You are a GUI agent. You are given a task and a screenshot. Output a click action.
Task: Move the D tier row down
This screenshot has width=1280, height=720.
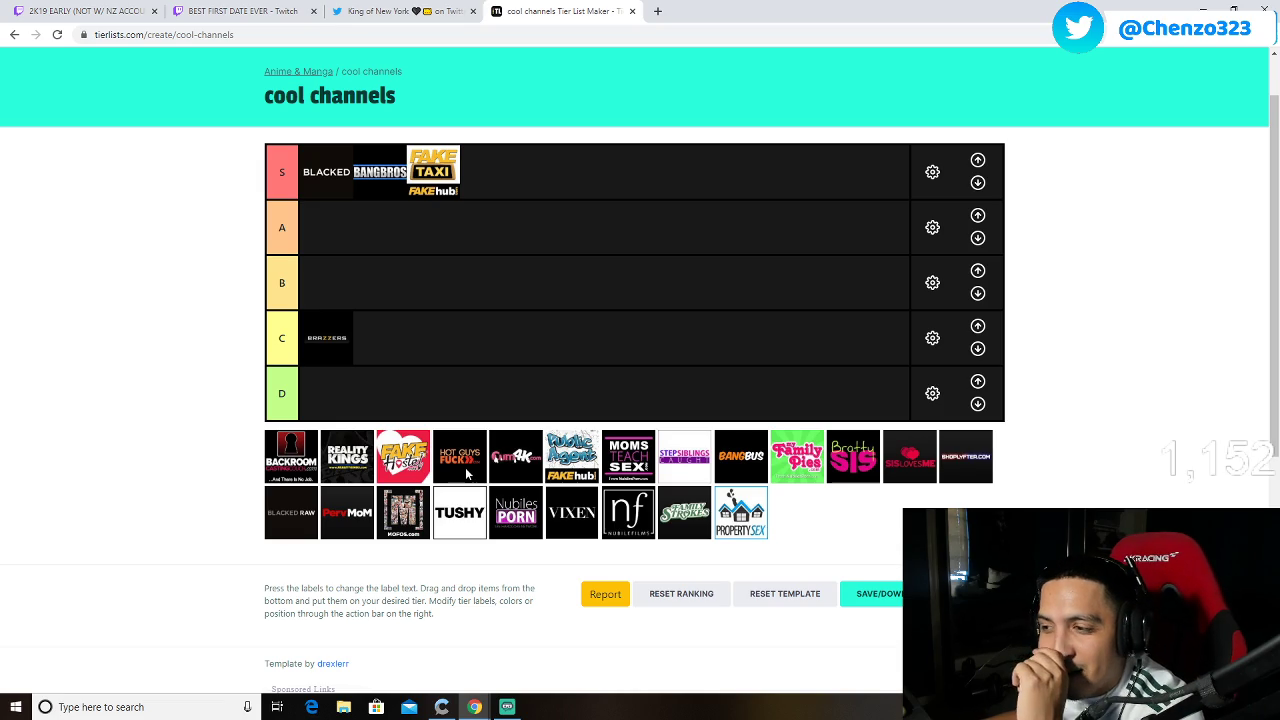coord(978,404)
